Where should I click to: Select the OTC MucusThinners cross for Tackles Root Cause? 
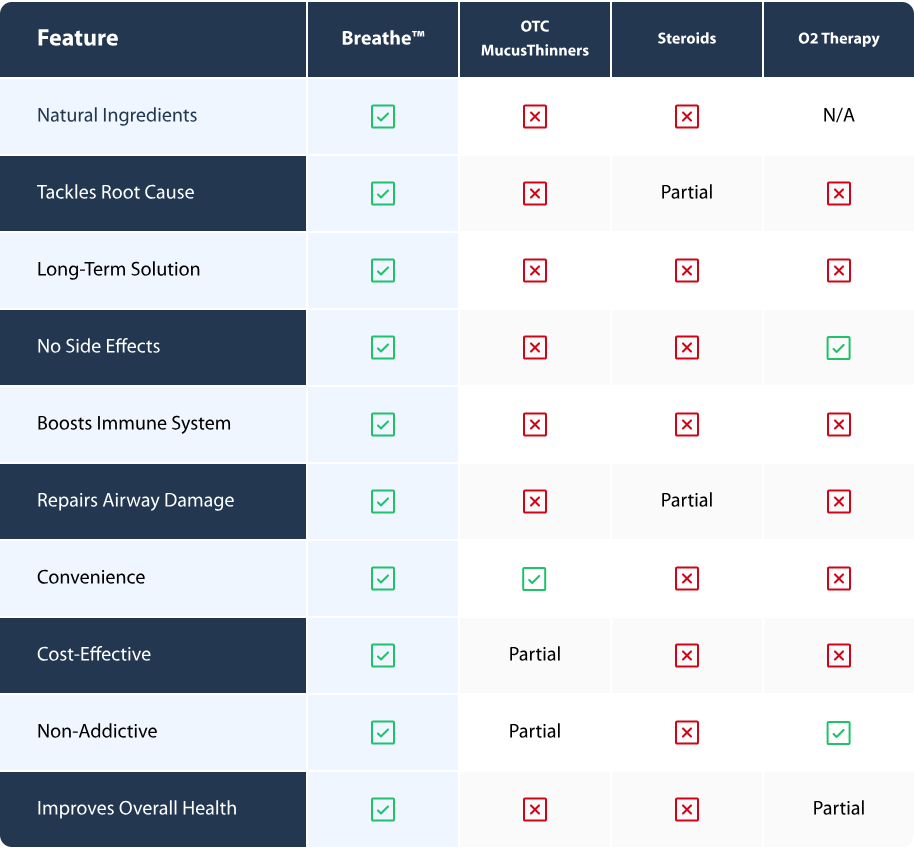[x=535, y=193]
